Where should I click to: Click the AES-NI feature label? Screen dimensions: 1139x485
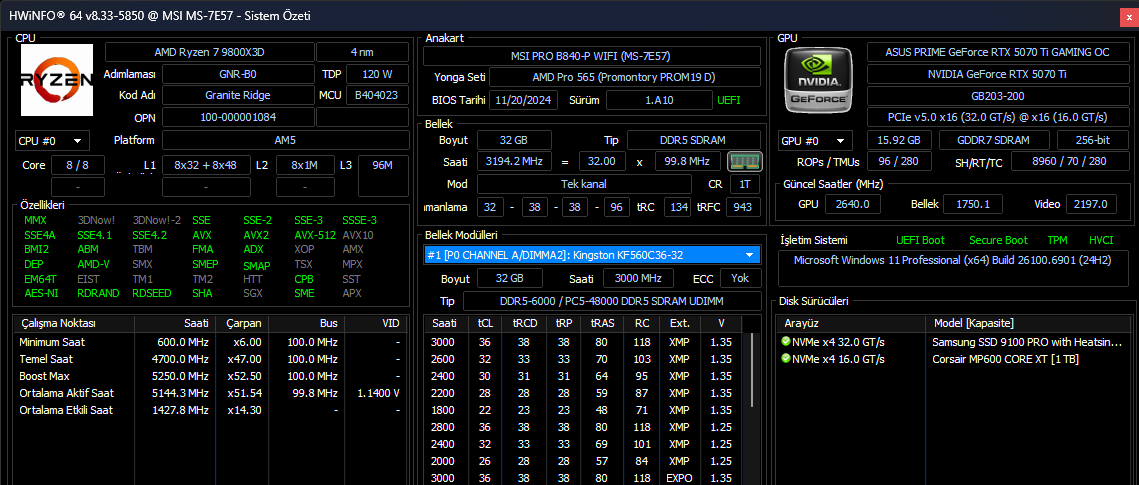point(40,293)
